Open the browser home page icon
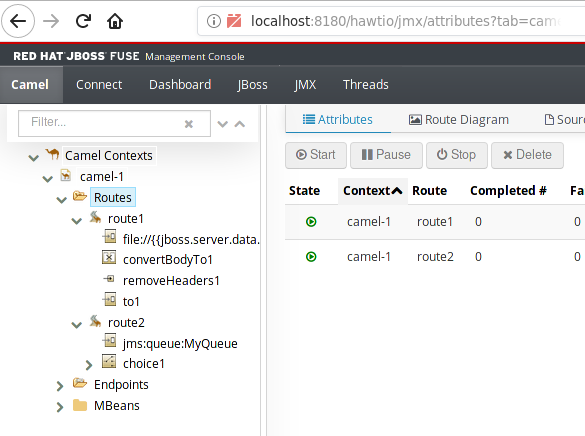 [x=115, y=21]
